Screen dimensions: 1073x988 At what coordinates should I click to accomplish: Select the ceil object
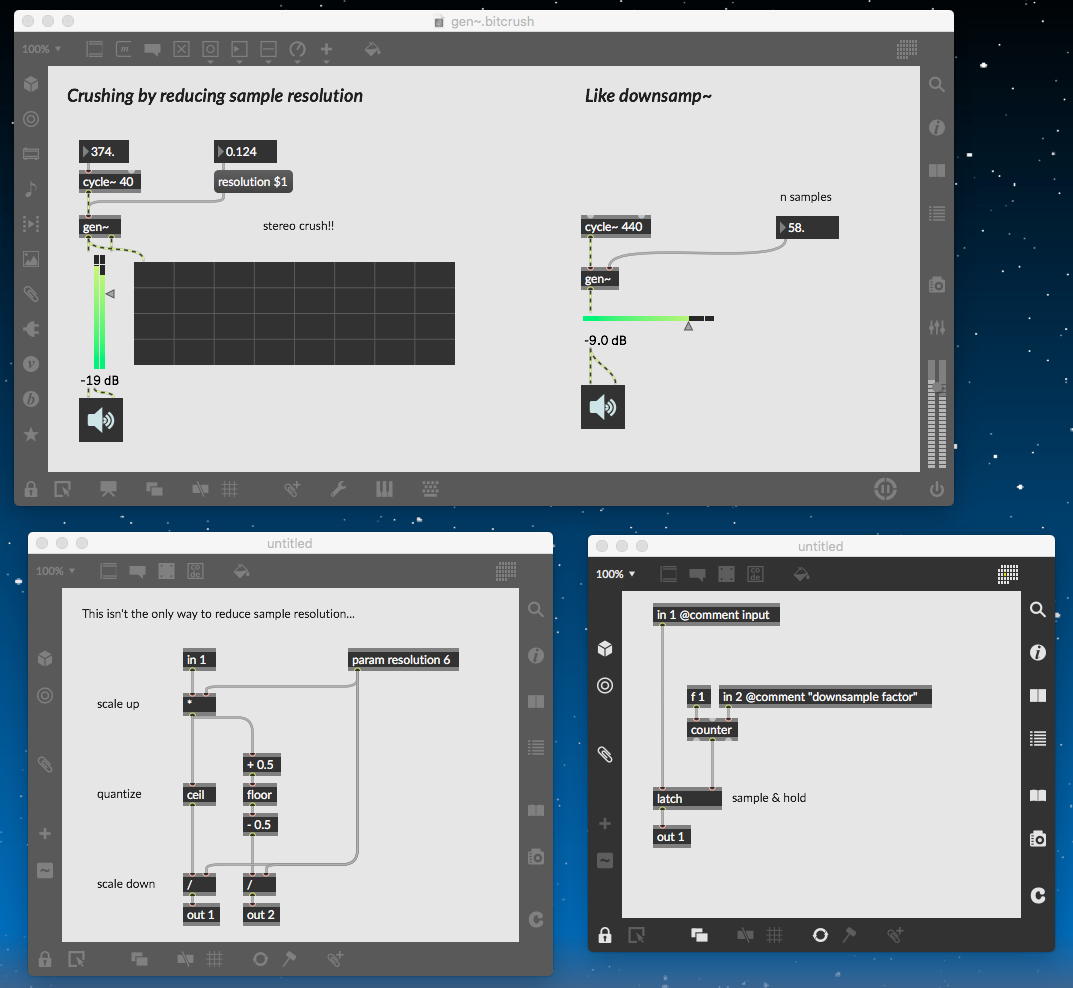pyautogui.click(x=199, y=794)
